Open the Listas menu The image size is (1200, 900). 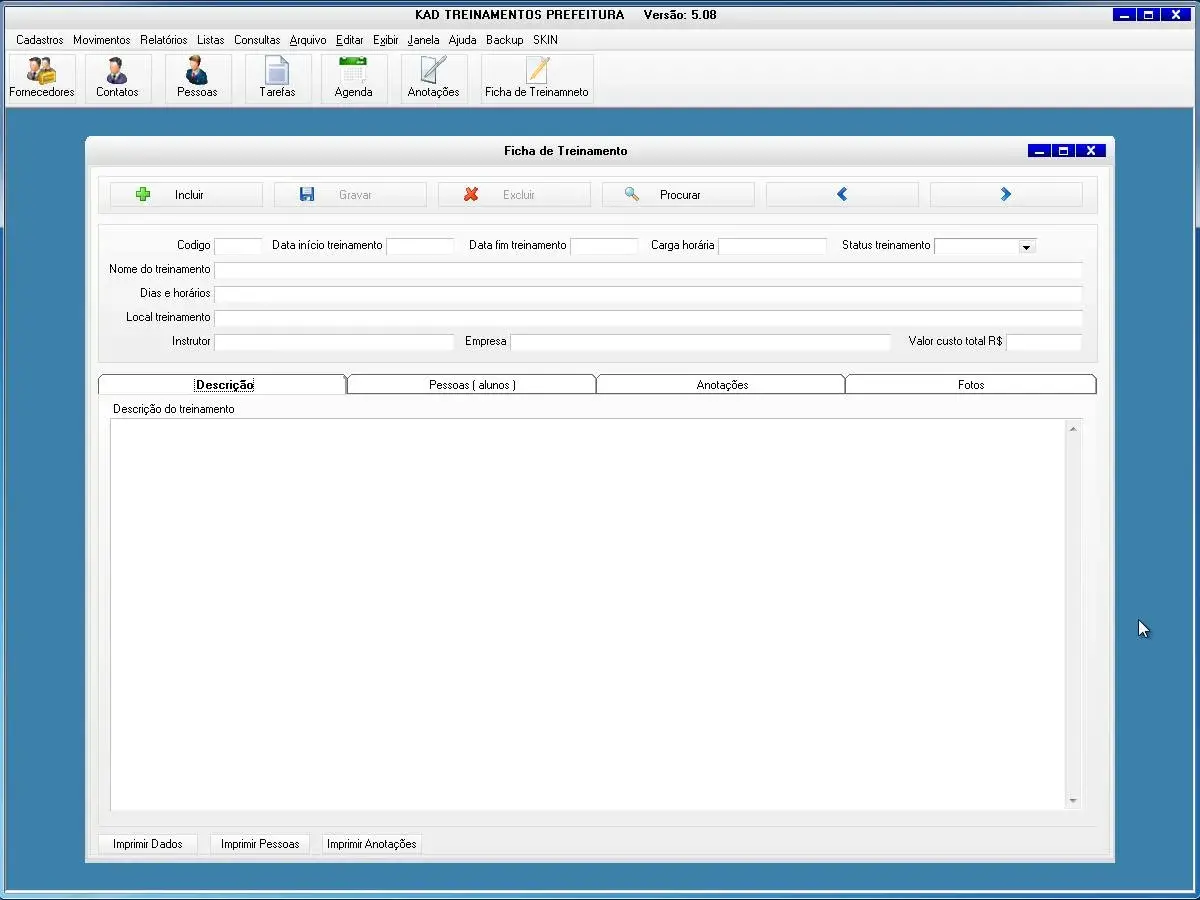coord(211,40)
